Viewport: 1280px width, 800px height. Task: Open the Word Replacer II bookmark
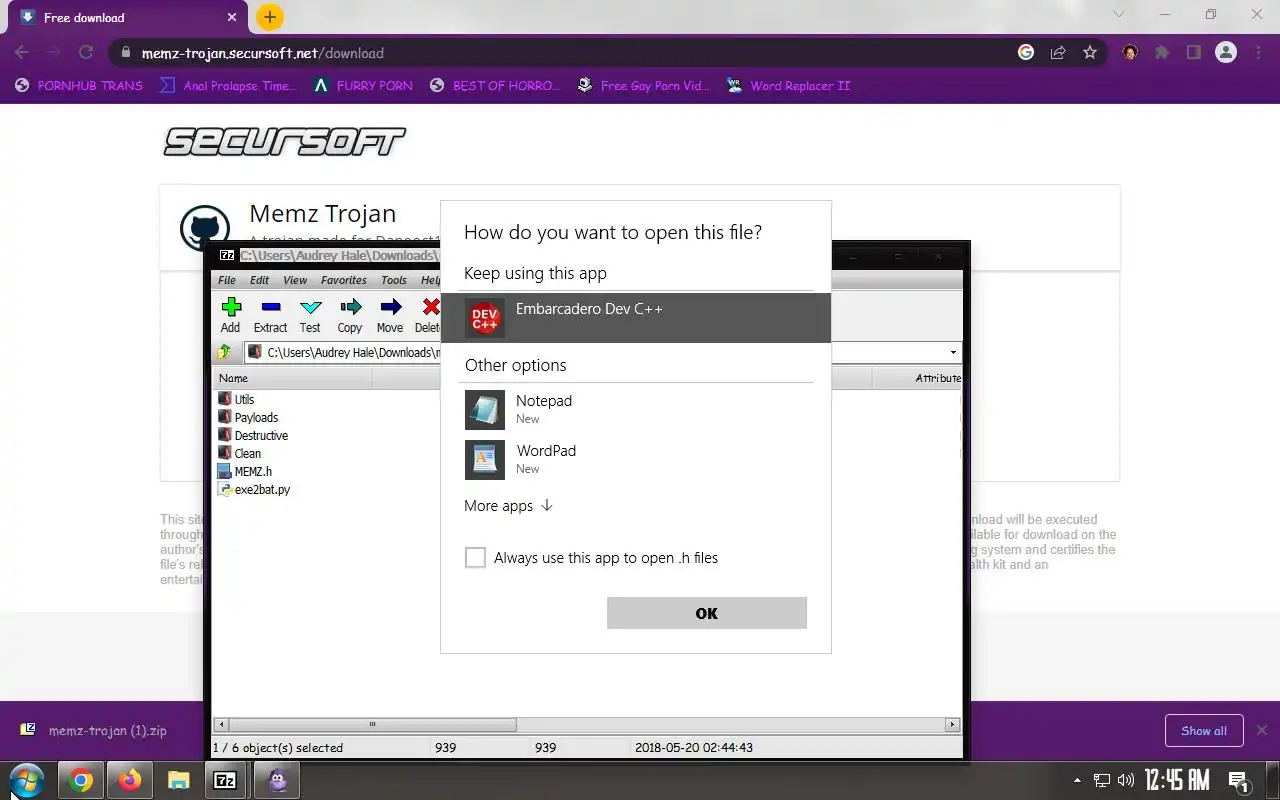click(789, 85)
